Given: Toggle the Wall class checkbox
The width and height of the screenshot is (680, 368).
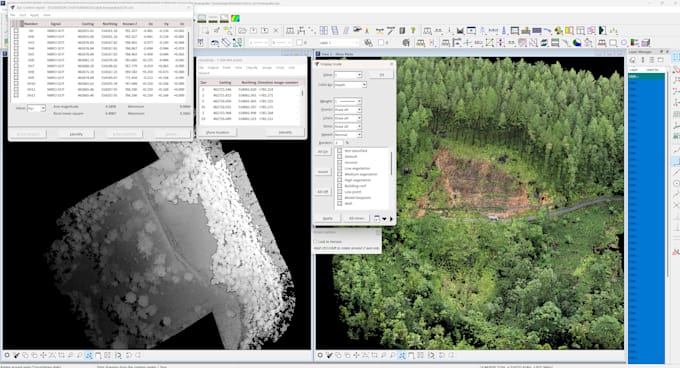Looking at the screenshot, I should click(340, 203).
